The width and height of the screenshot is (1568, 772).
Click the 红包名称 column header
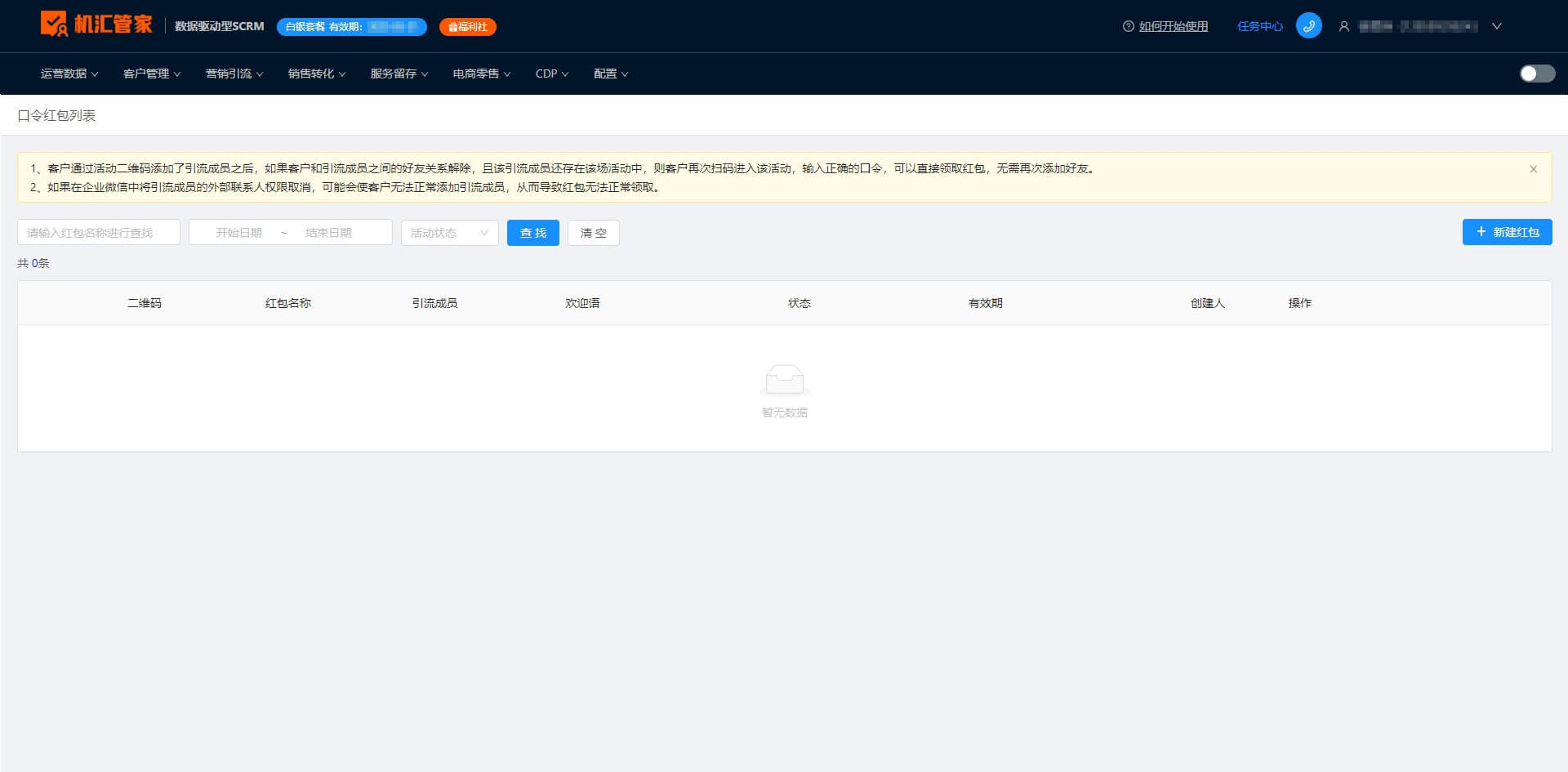coord(288,303)
